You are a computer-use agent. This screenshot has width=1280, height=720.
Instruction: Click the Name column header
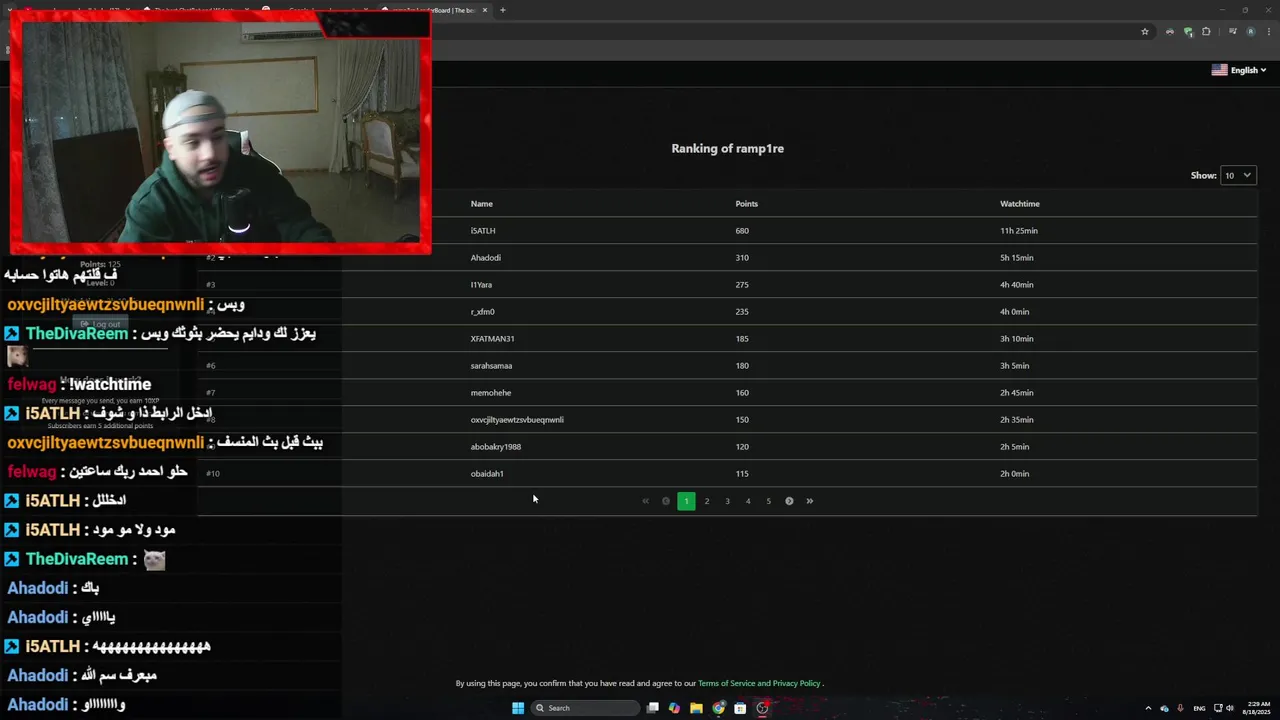(x=482, y=204)
